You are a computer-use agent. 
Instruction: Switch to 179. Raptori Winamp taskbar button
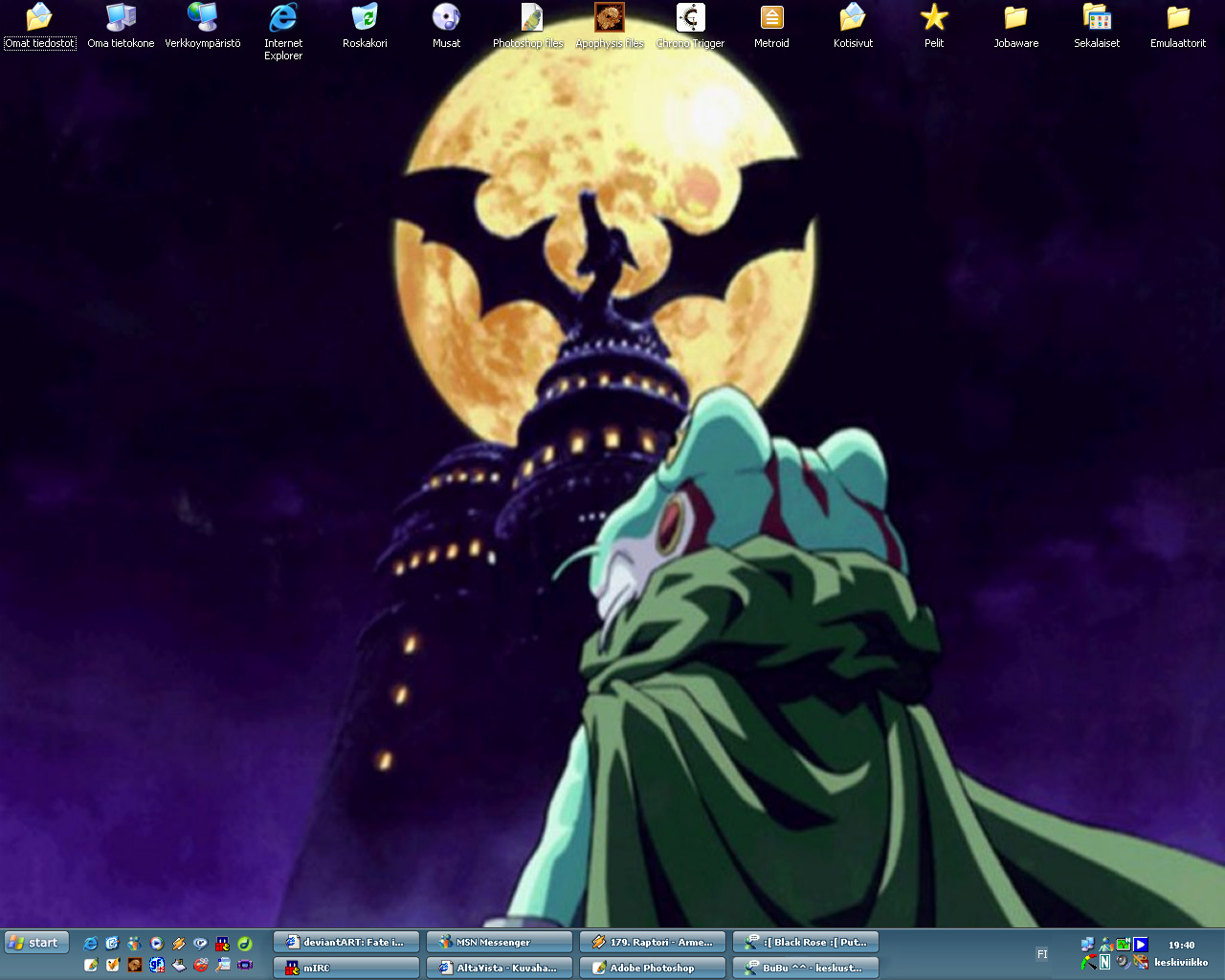coord(653,943)
